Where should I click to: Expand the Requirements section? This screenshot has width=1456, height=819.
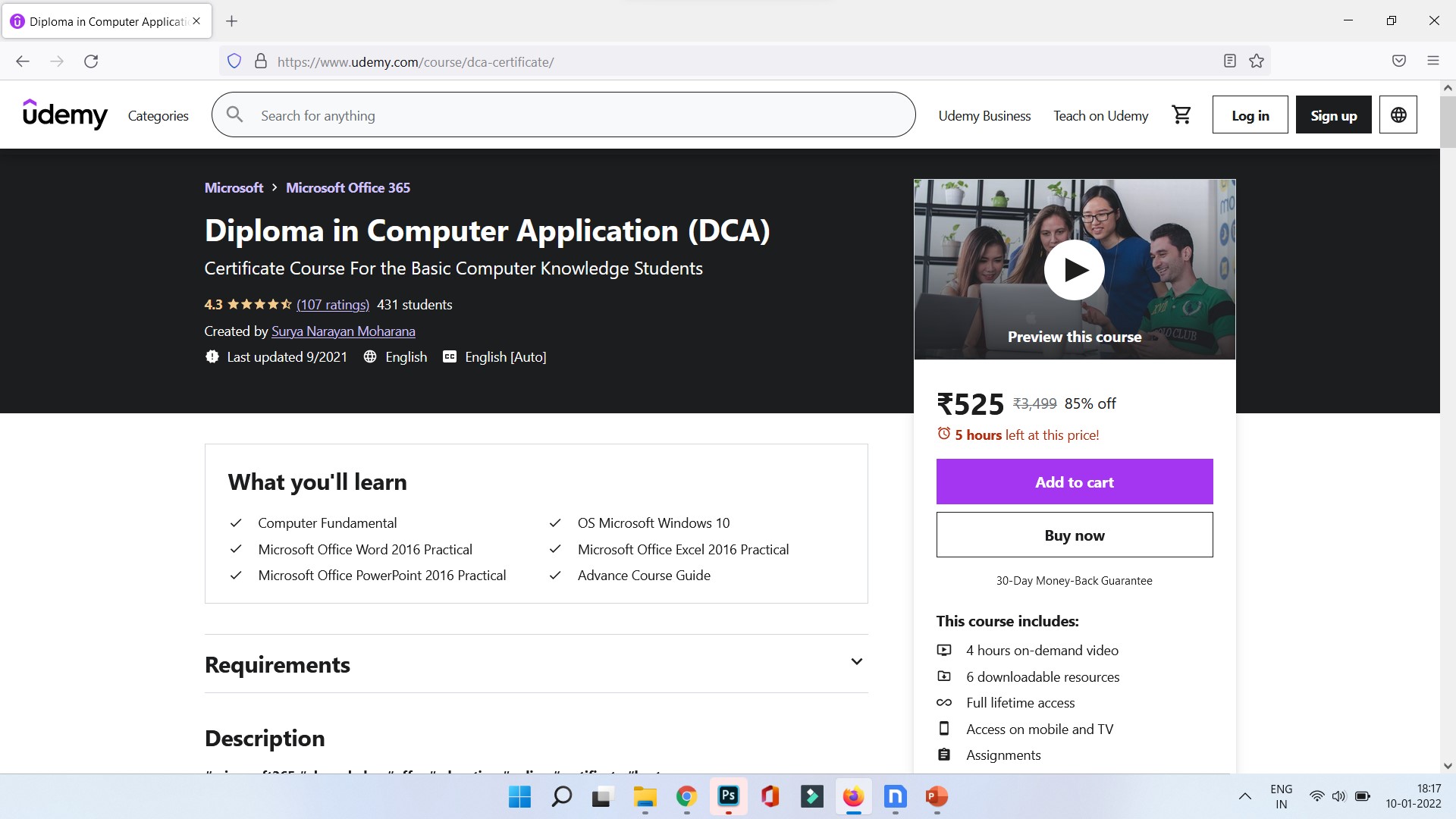536,664
